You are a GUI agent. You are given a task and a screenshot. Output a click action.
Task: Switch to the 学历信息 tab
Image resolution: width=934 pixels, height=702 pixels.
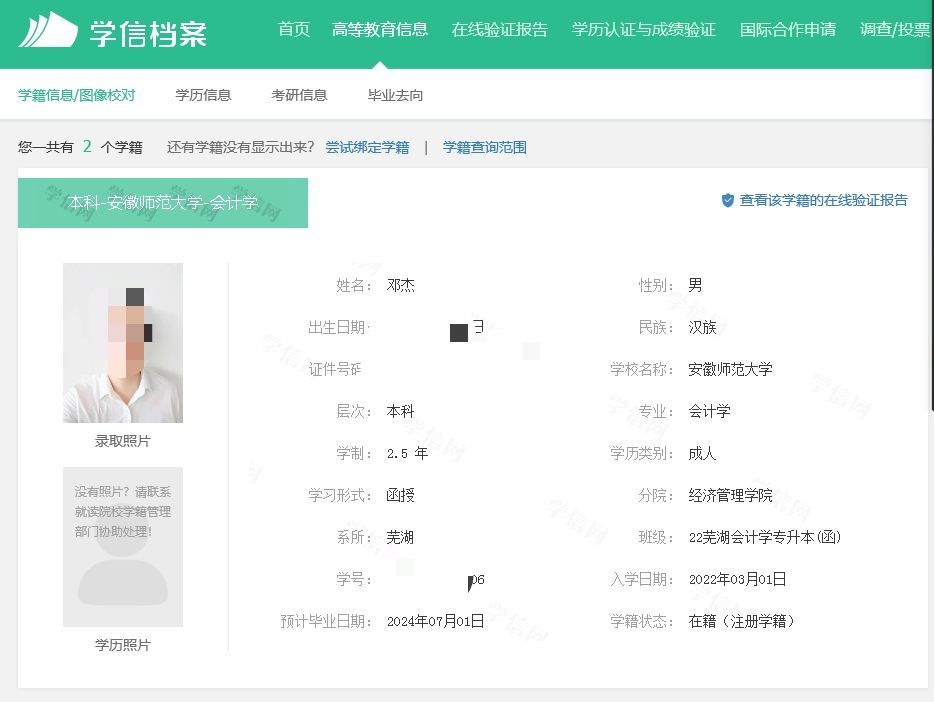click(x=203, y=95)
